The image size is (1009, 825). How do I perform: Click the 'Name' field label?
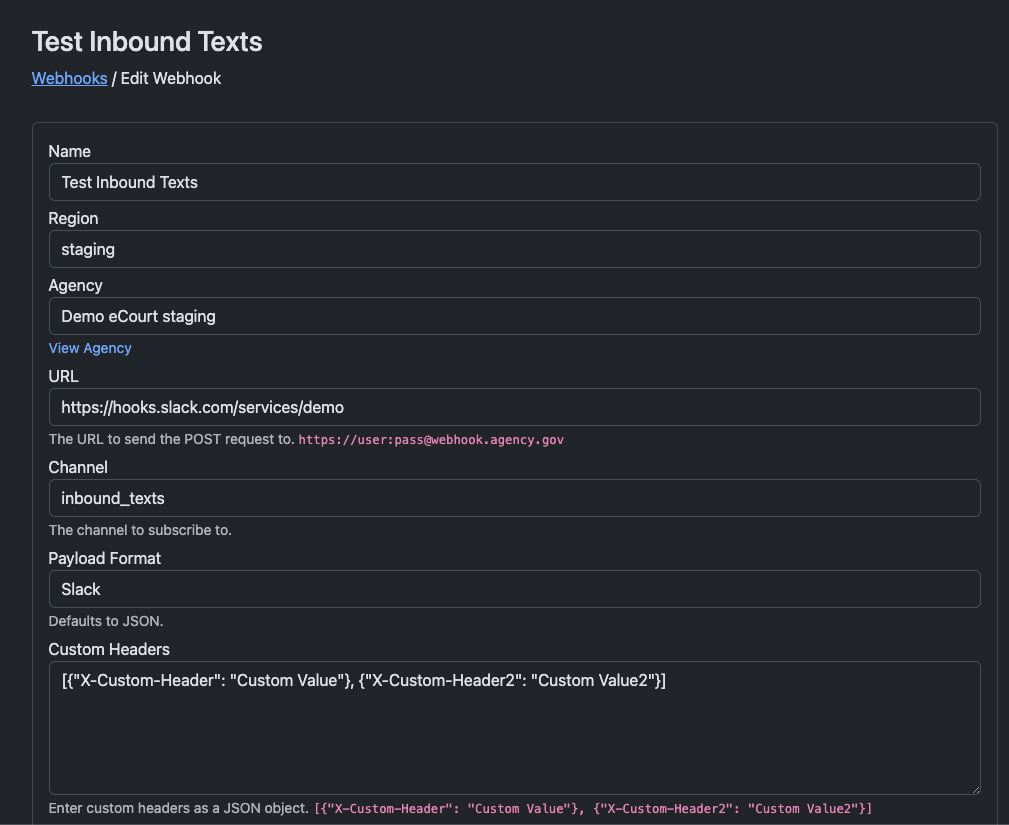click(69, 151)
